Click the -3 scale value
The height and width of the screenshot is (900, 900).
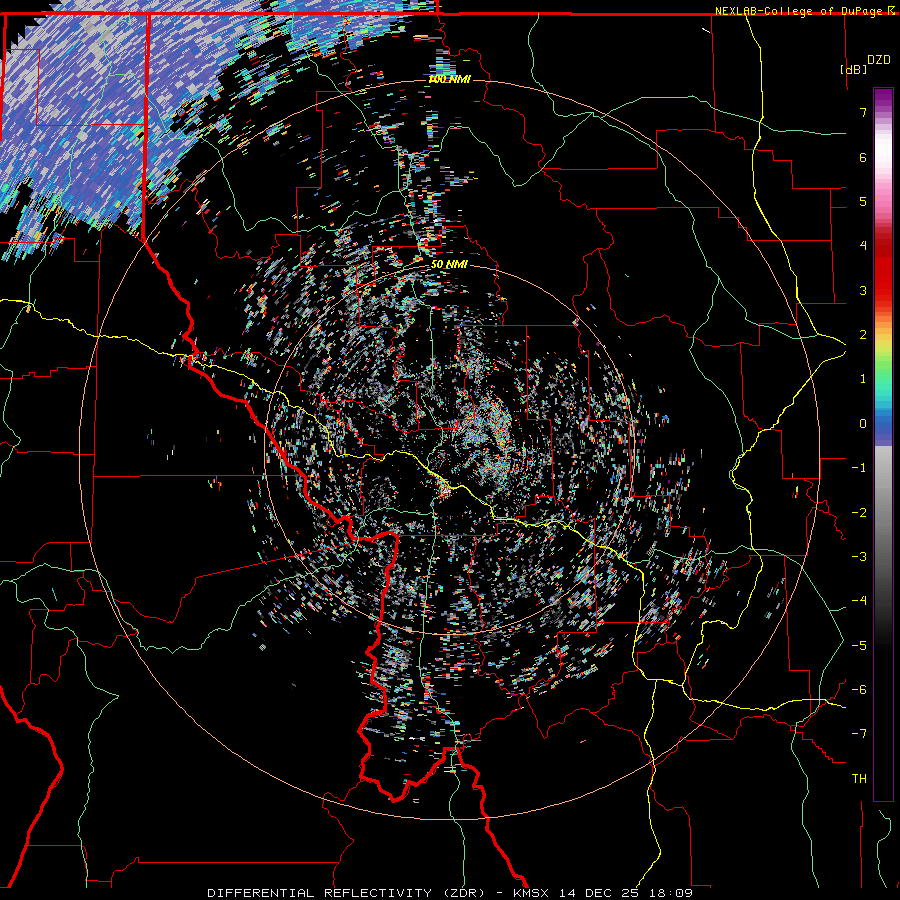pyautogui.click(x=859, y=557)
